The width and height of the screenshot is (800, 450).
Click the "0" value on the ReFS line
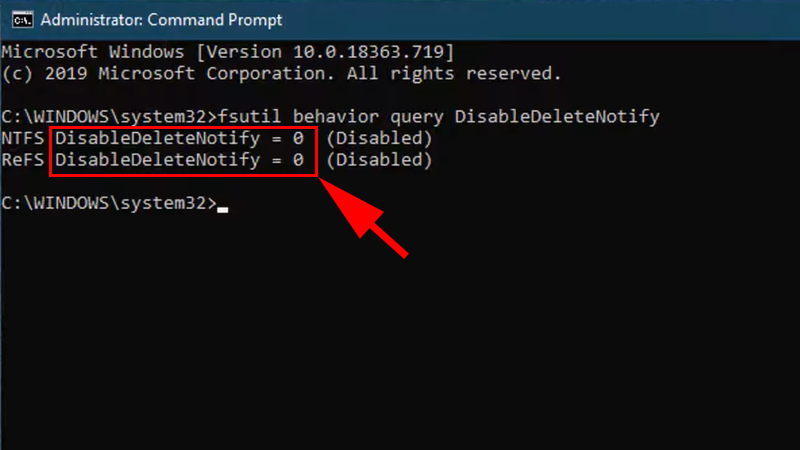click(298, 160)
